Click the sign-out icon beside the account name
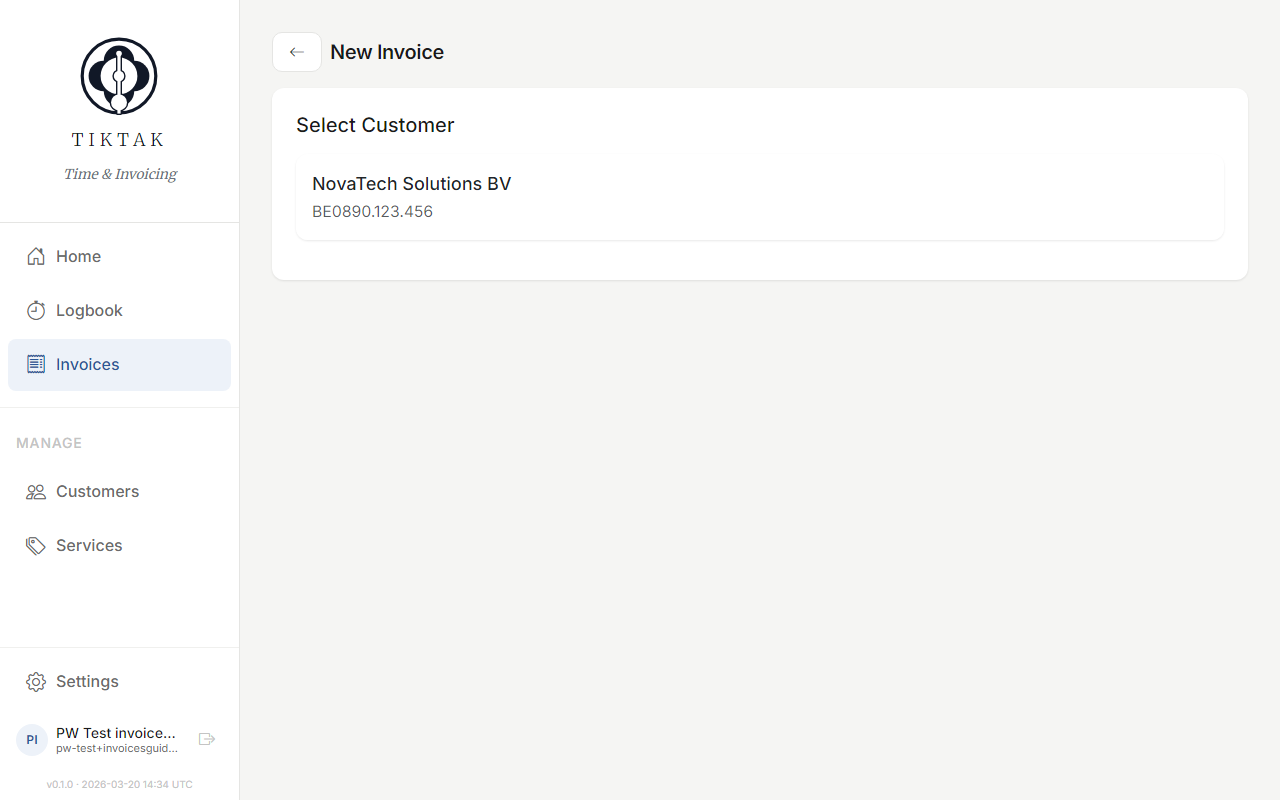Image resolution: width=1280 pixels, height=800 pixels. (206, 739)
